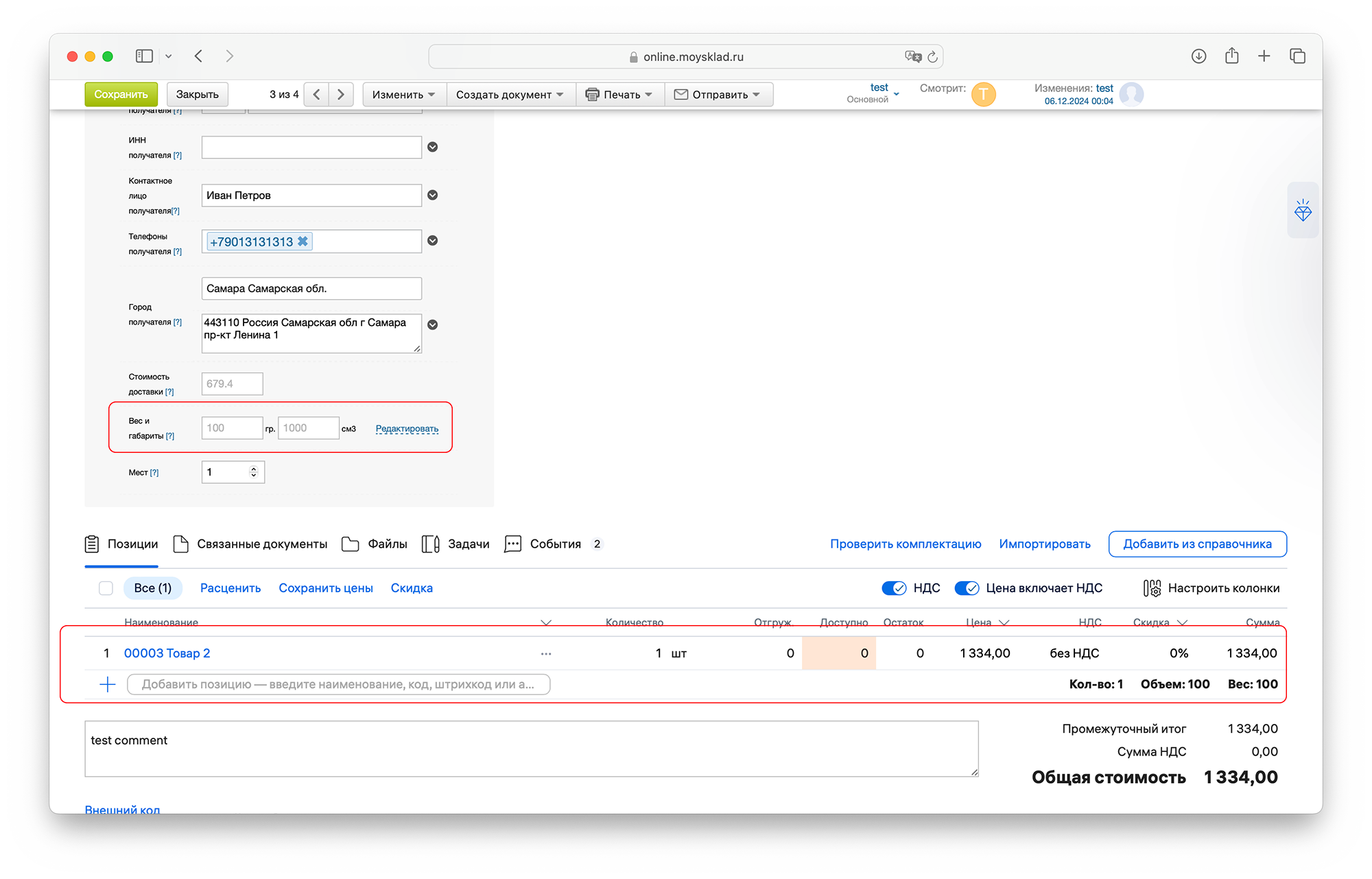Click the plus icon to add position
Viewport: 1372px width, 879px height.
(x=108, y=684)
